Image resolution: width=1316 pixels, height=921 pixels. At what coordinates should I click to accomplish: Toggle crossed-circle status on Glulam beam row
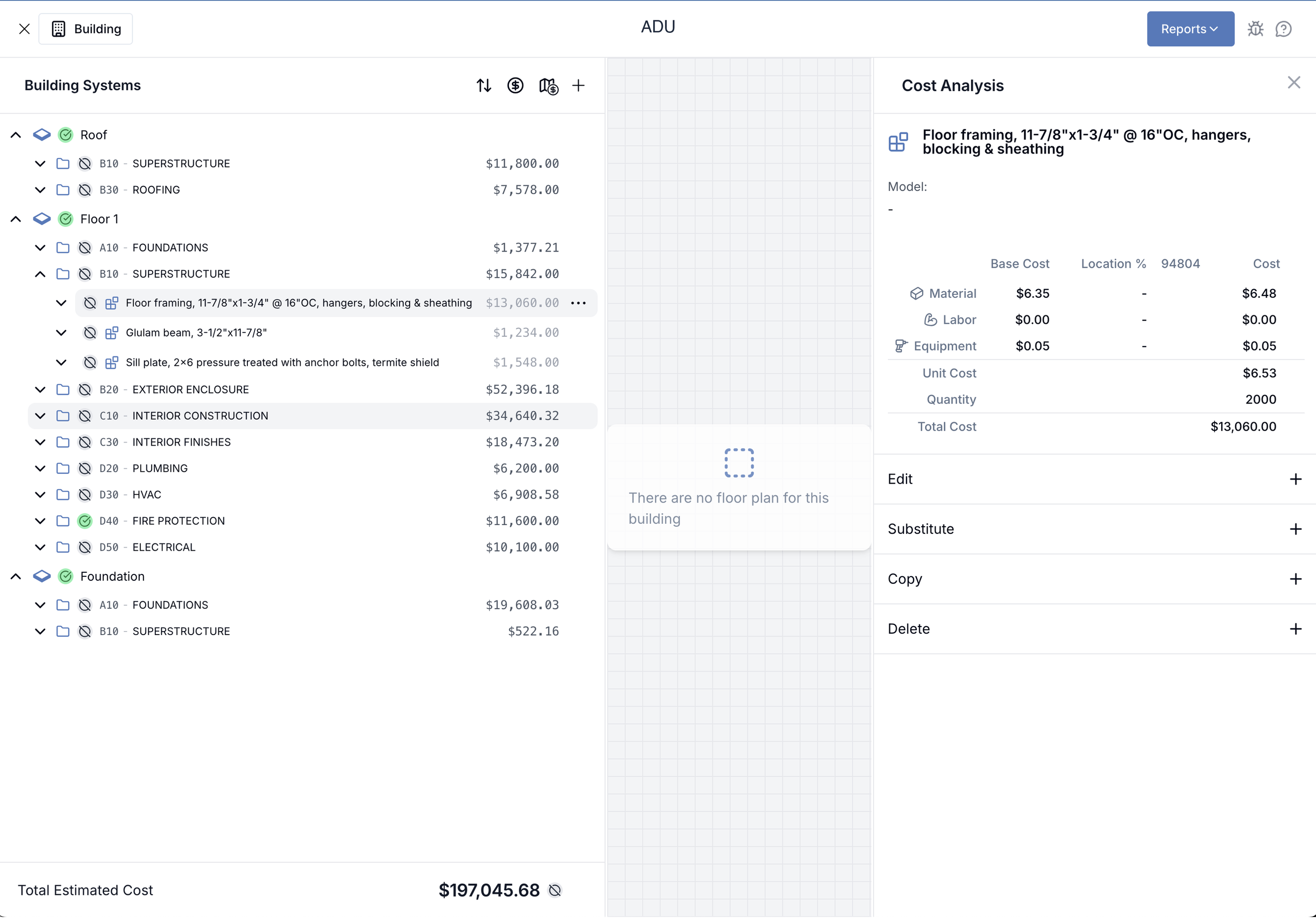pos(90,332)
